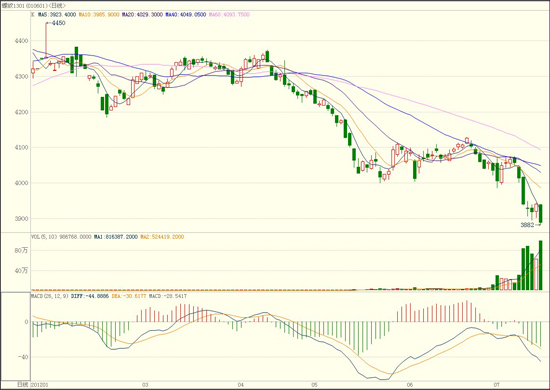Click the MACD(26,12,9) indicator label

pos(50,296)
